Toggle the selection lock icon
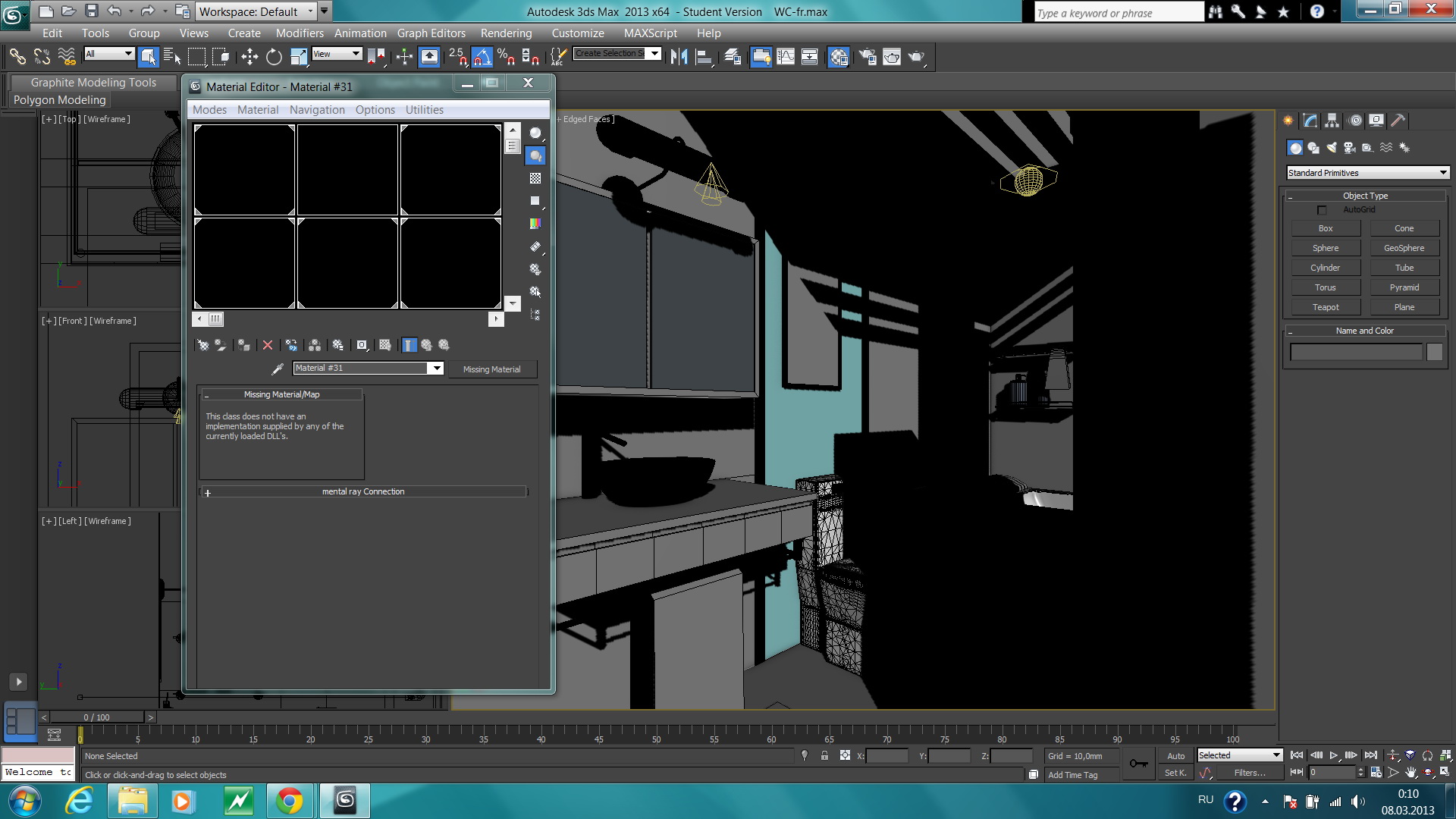The height and width of the screenshot is (819, 1456). pyautogui.click(x=824, y=756)
